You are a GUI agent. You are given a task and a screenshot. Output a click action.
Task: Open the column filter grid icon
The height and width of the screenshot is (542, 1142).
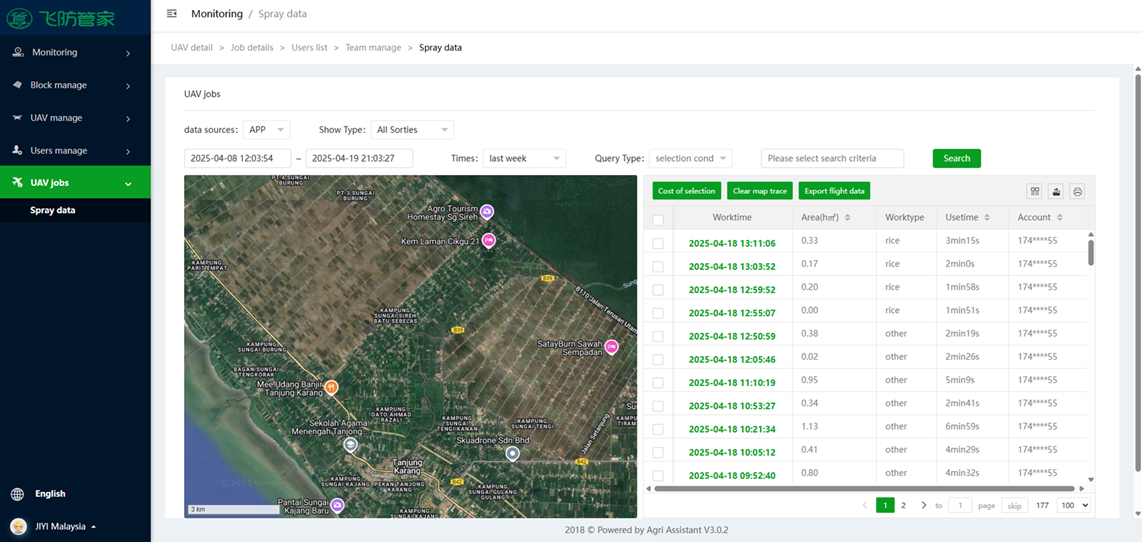(x=1035, y=191)
